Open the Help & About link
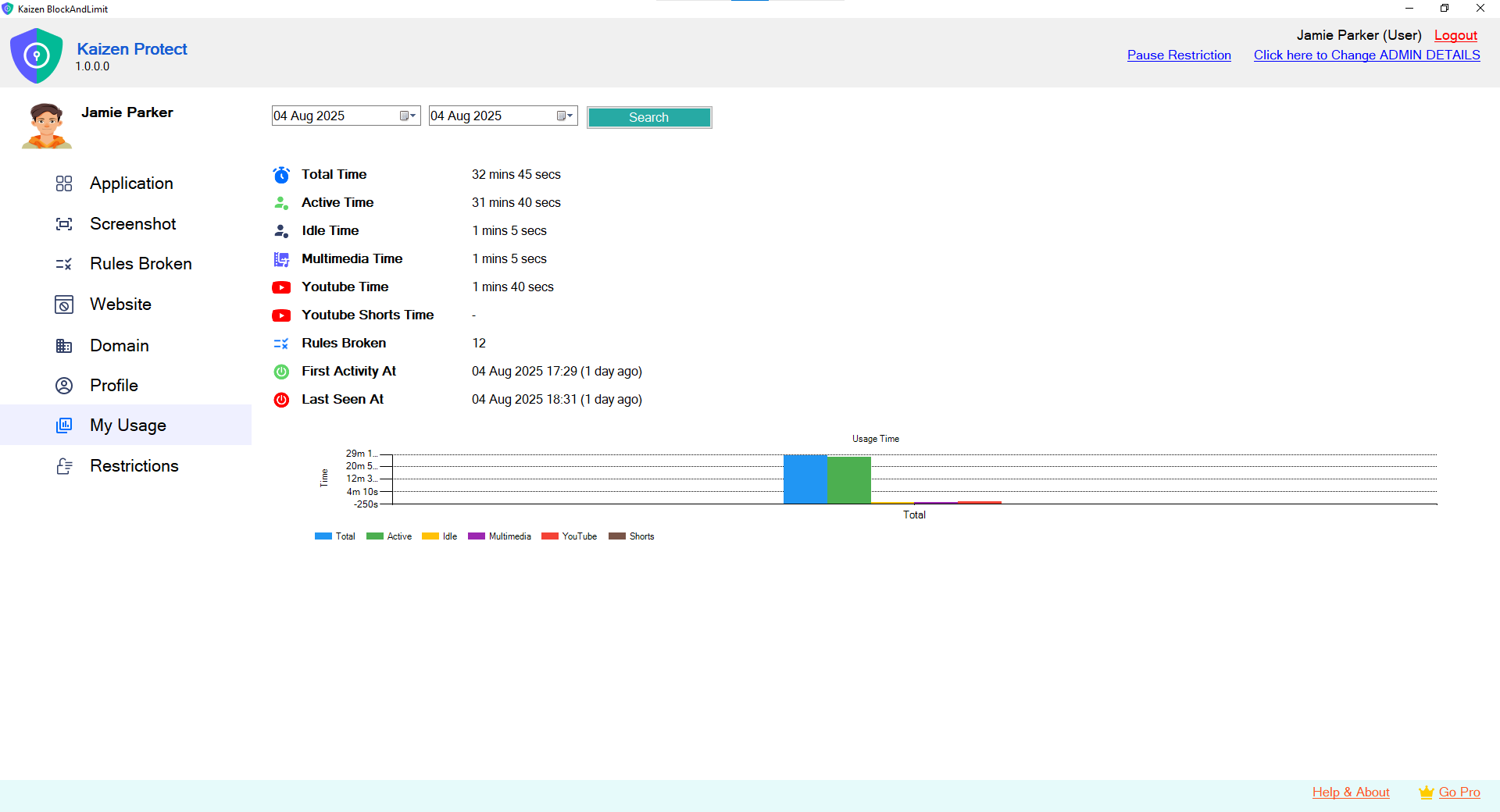Viewport: 1500px width, 812px height. pyautogui.click(x=1351, y=792)
